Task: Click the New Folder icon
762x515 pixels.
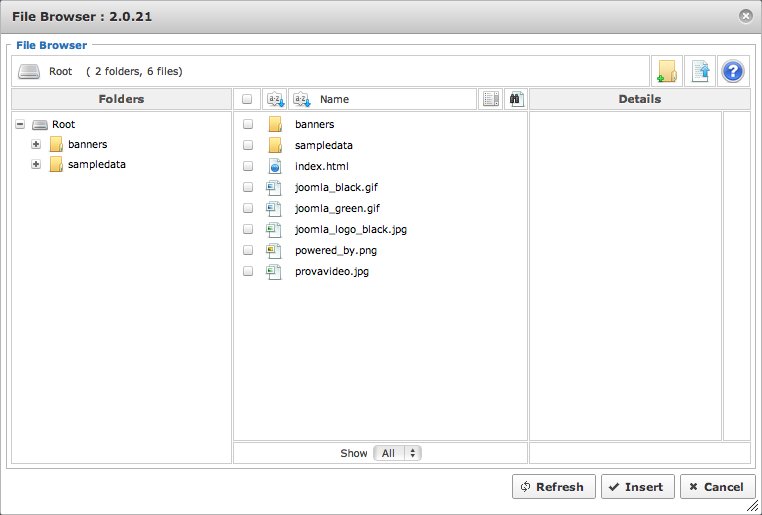Action: 666,71
